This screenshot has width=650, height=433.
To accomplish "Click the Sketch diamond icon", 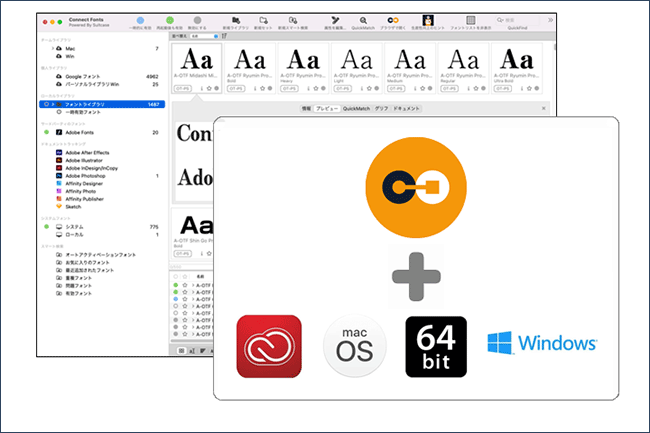I will coord(59,206).
